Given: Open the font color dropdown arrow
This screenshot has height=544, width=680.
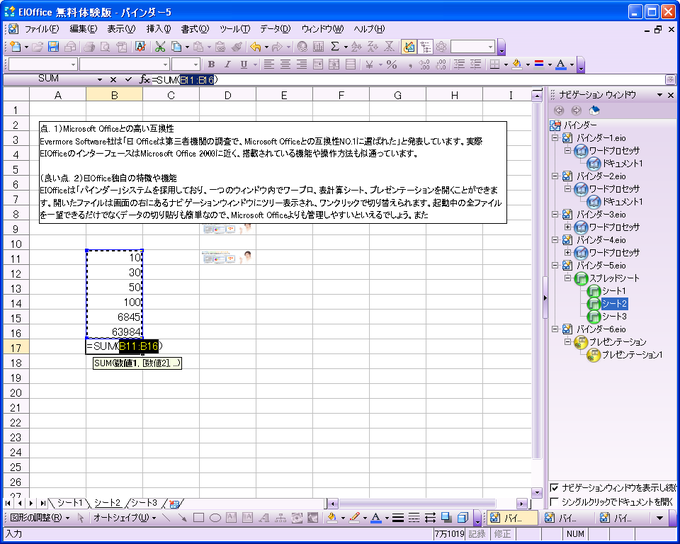Looking at the screenshot, I should [572, 65].
